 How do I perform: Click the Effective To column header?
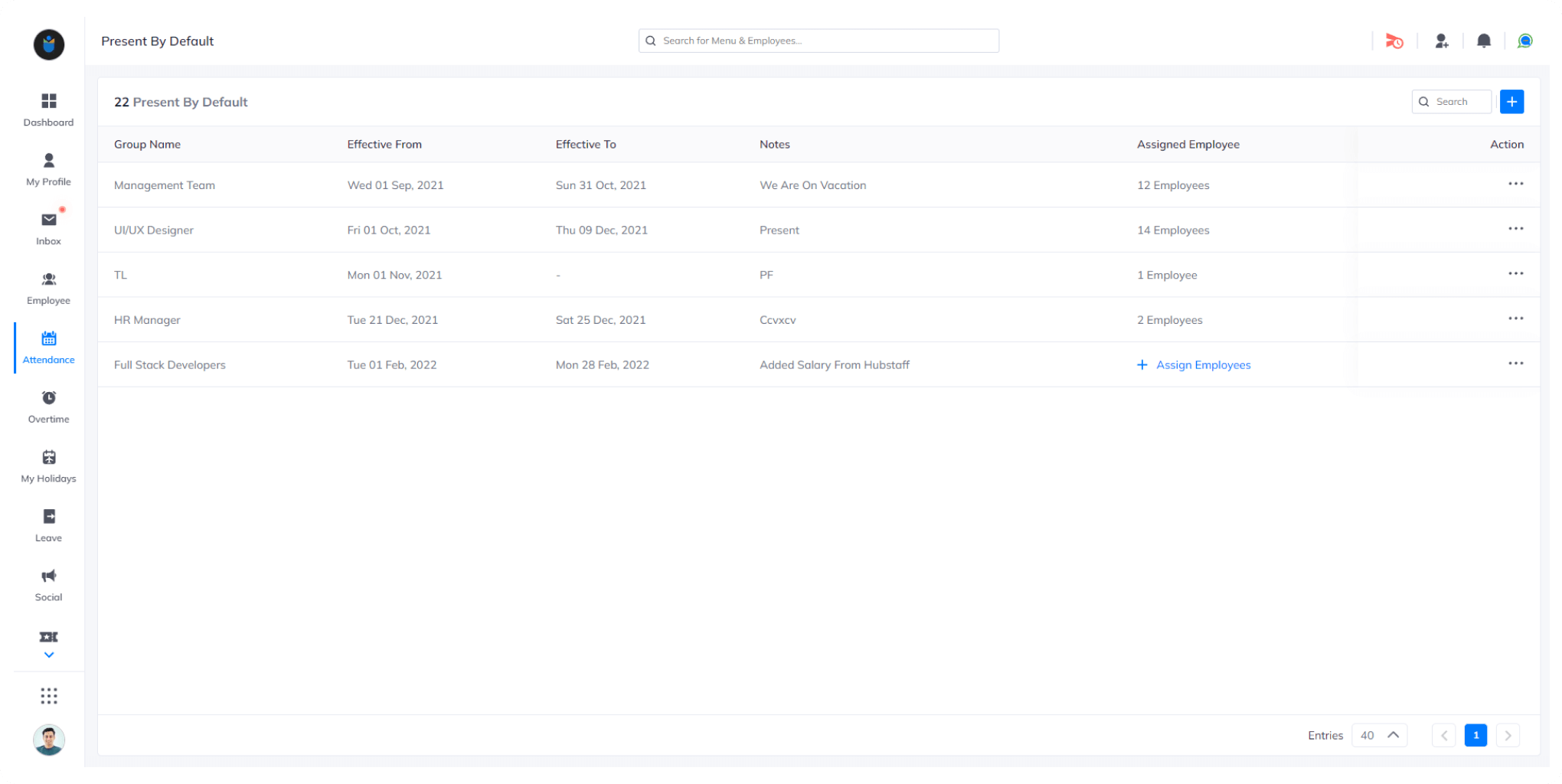tap(586, 145)
